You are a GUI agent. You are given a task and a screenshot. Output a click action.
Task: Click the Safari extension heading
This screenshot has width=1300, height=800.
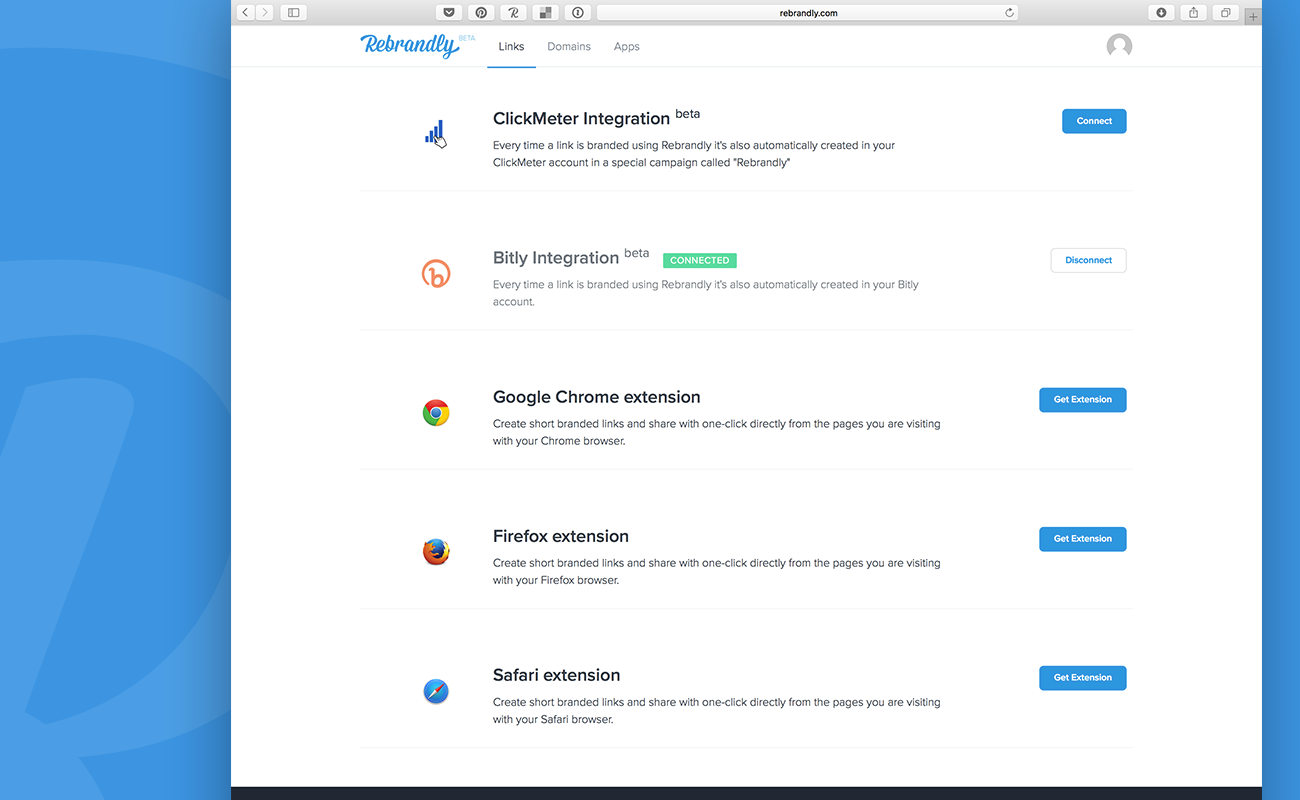pyautogui.click(x=557, y=675)
